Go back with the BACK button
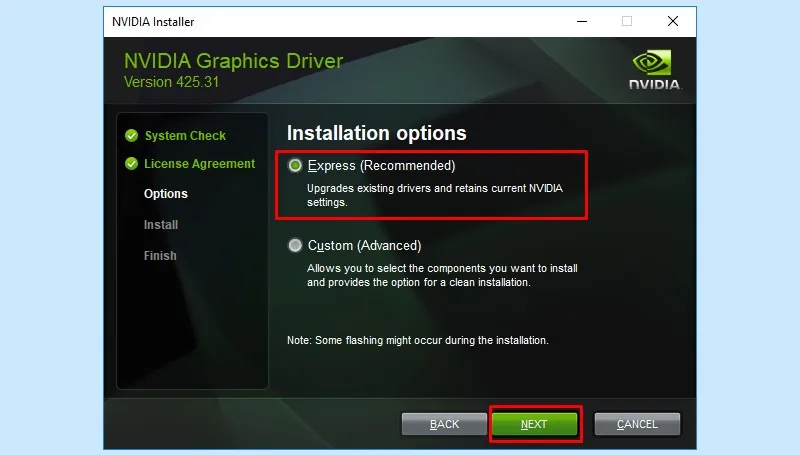The image size is (800, 455). coord(444,424)
